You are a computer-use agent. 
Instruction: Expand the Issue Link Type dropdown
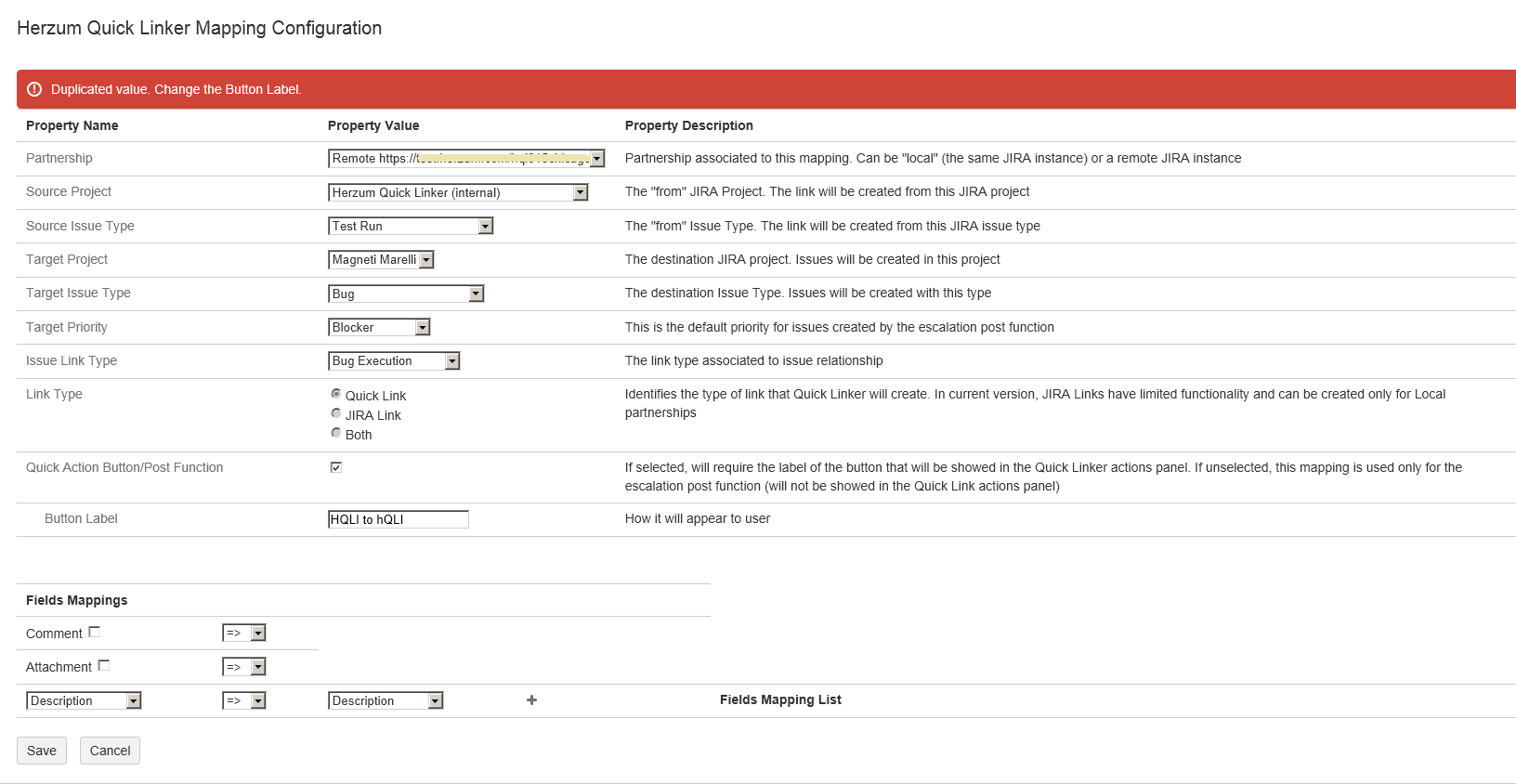click(394, 361)
